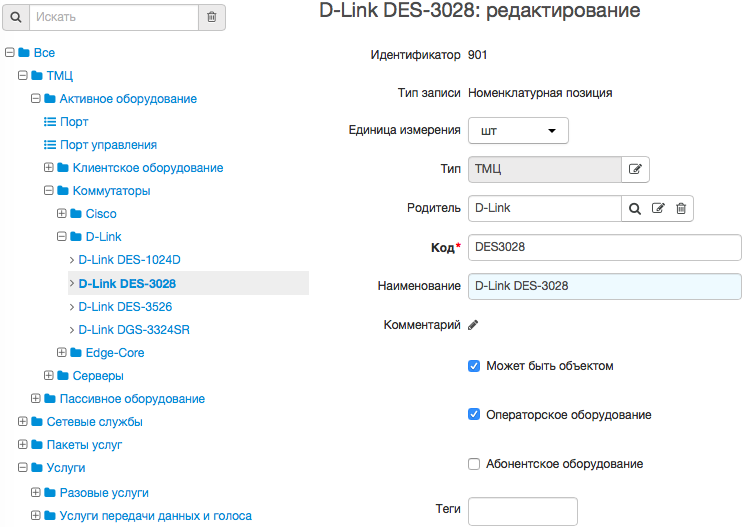743x527 pixels.
Task: Click the Cisco folder icon
Action: [76, 214]
